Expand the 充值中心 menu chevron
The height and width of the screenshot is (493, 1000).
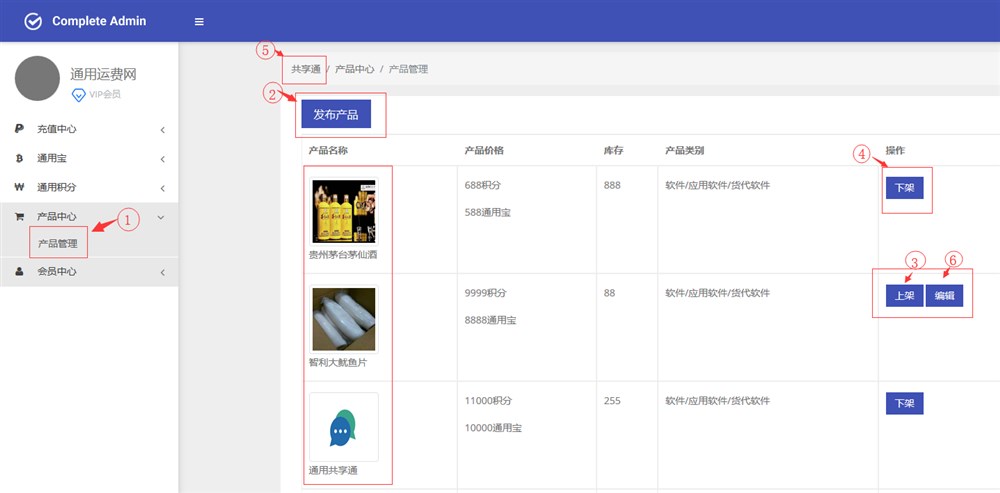point(162,130)
